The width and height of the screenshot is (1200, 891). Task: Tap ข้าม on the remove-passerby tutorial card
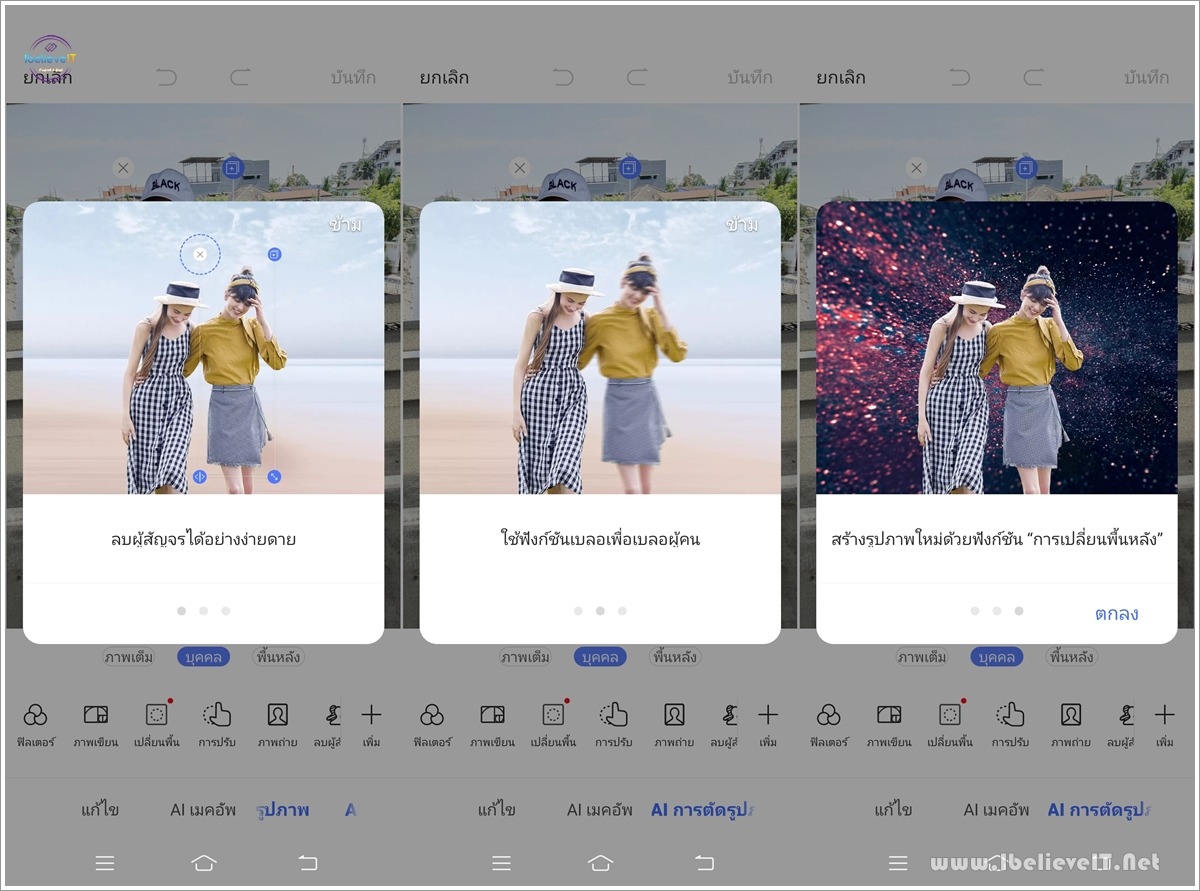click(346, 224)
